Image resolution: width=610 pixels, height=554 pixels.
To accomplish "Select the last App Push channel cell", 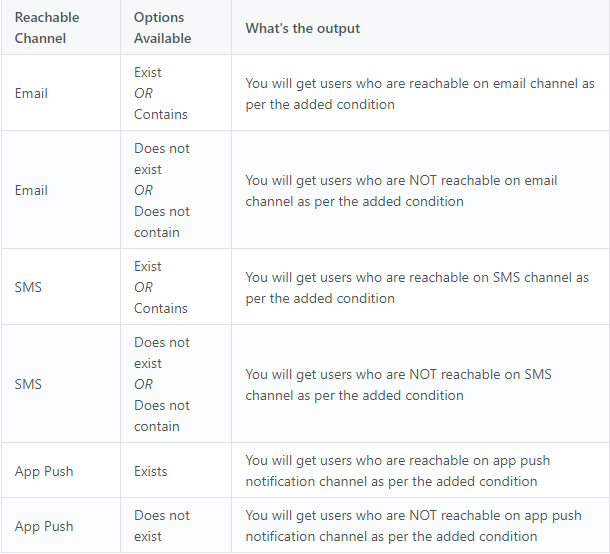I will coord(44,526).
